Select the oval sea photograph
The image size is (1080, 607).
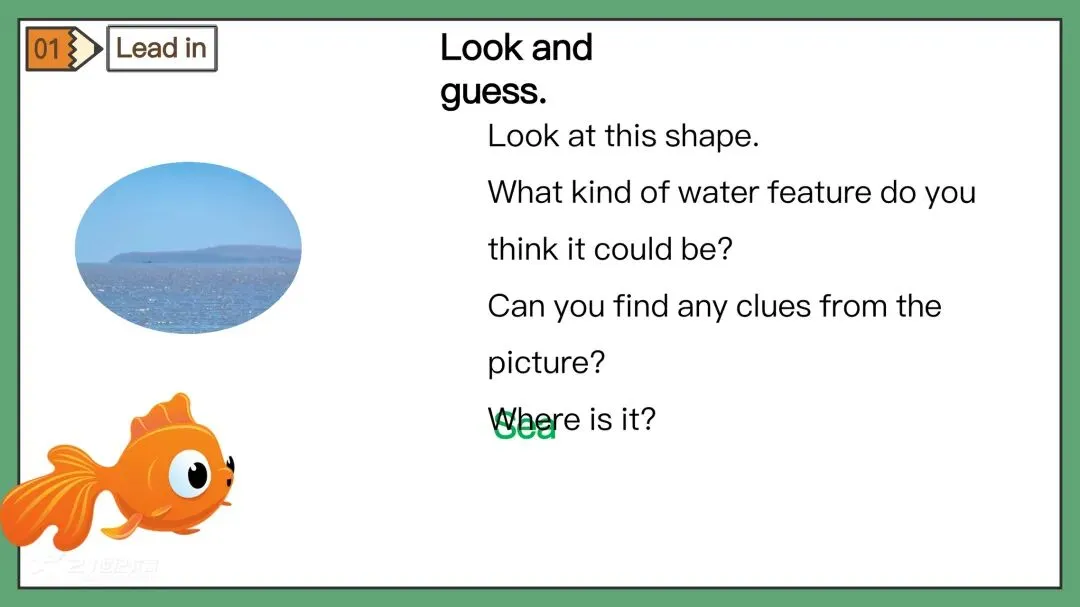188,247
